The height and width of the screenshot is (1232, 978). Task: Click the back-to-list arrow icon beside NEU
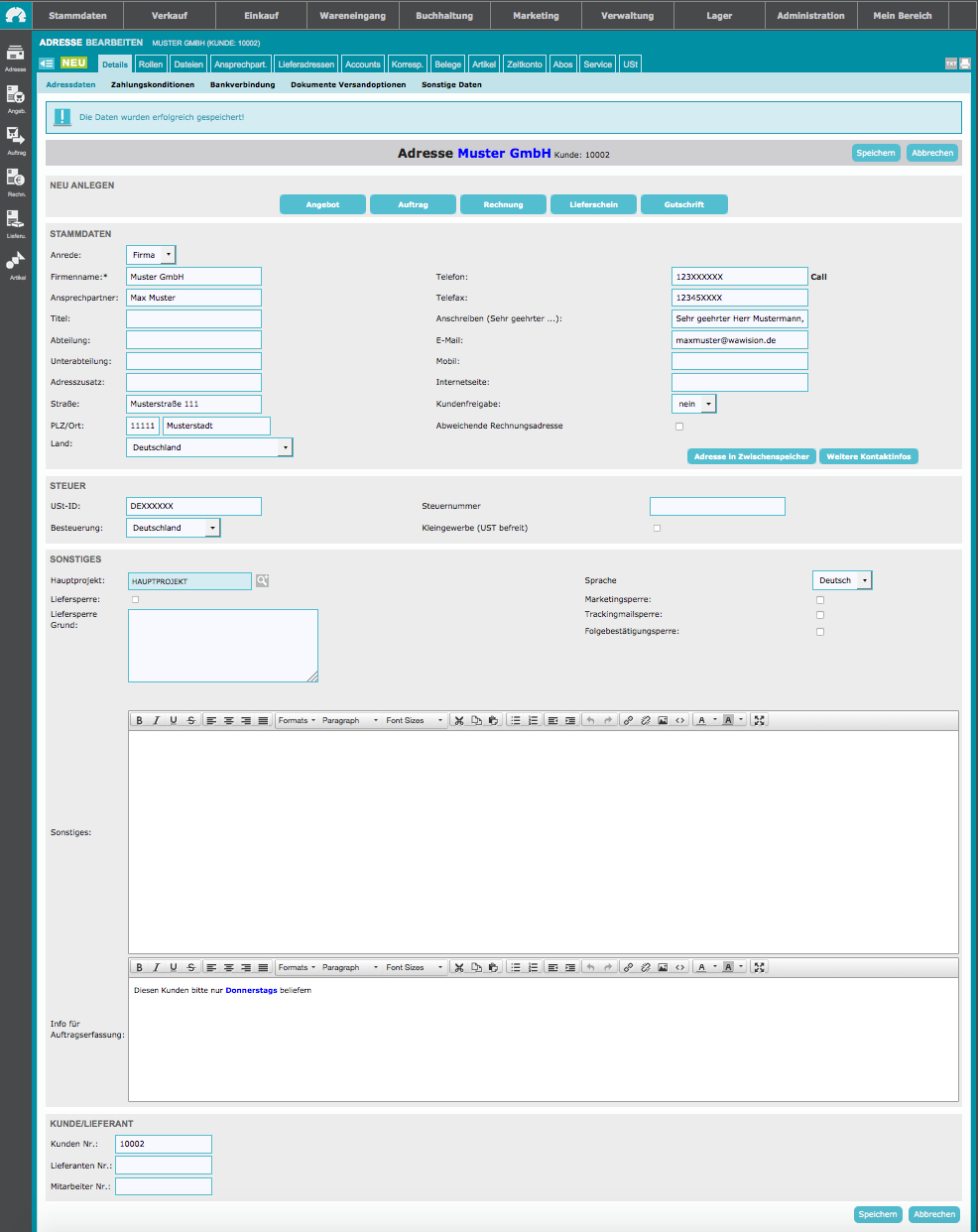(47, 63)
